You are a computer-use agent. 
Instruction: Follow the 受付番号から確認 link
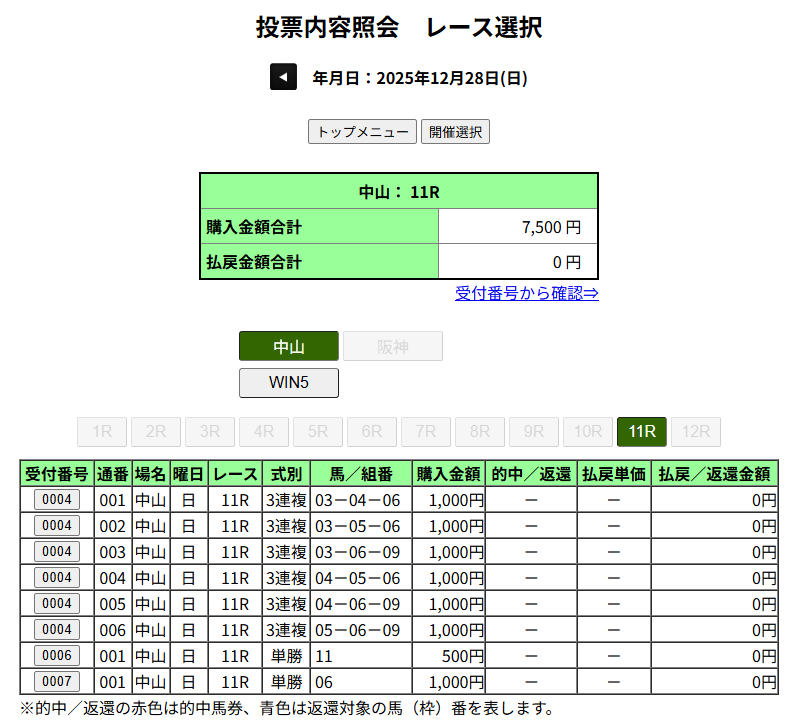[x=526, y=293]
